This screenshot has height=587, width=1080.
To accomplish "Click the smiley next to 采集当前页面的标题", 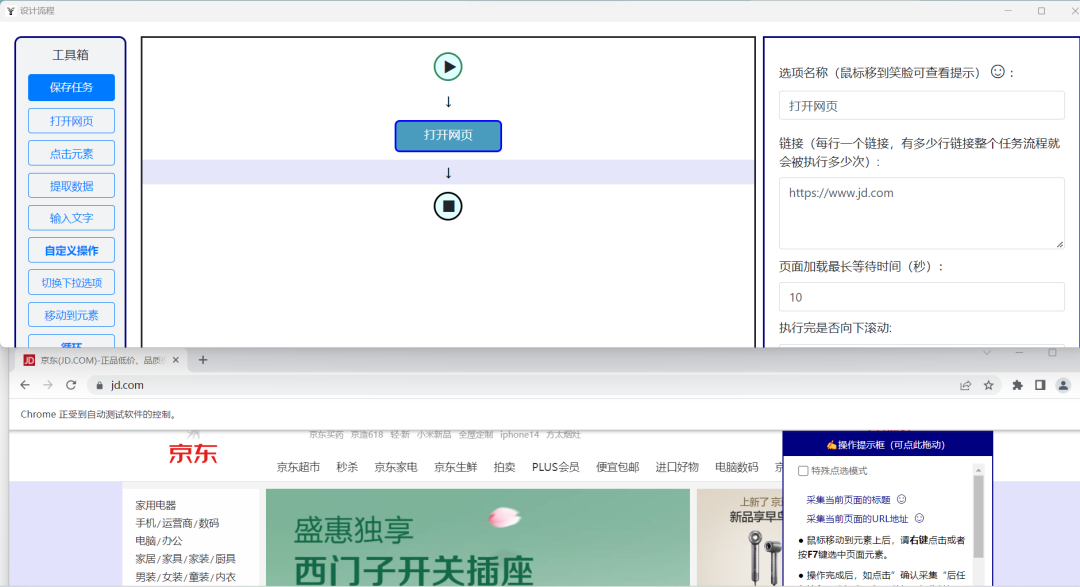I will (x=902, y=500).
